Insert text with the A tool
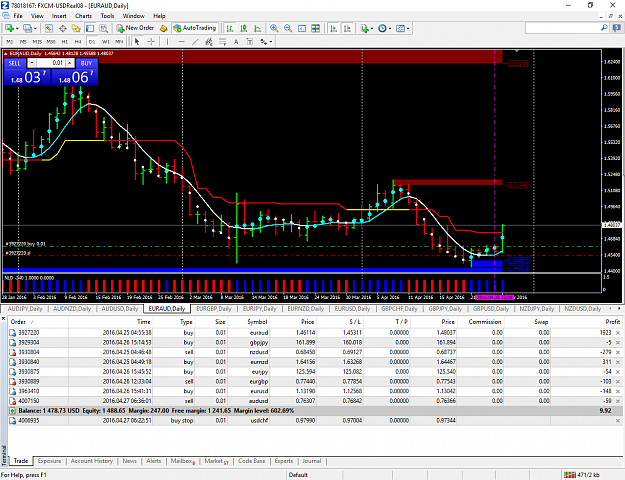This screenshot has width=625, height=480. click(236, 41)
